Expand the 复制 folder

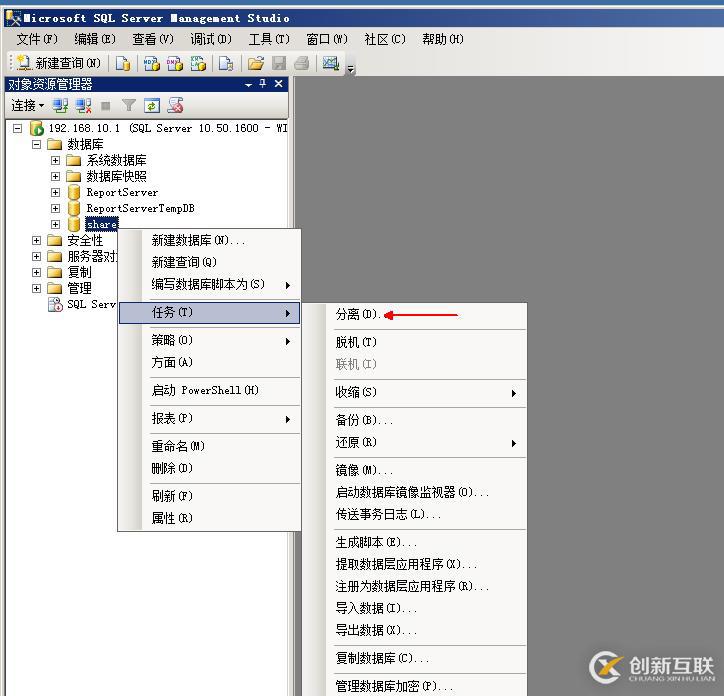pos(36,272)
